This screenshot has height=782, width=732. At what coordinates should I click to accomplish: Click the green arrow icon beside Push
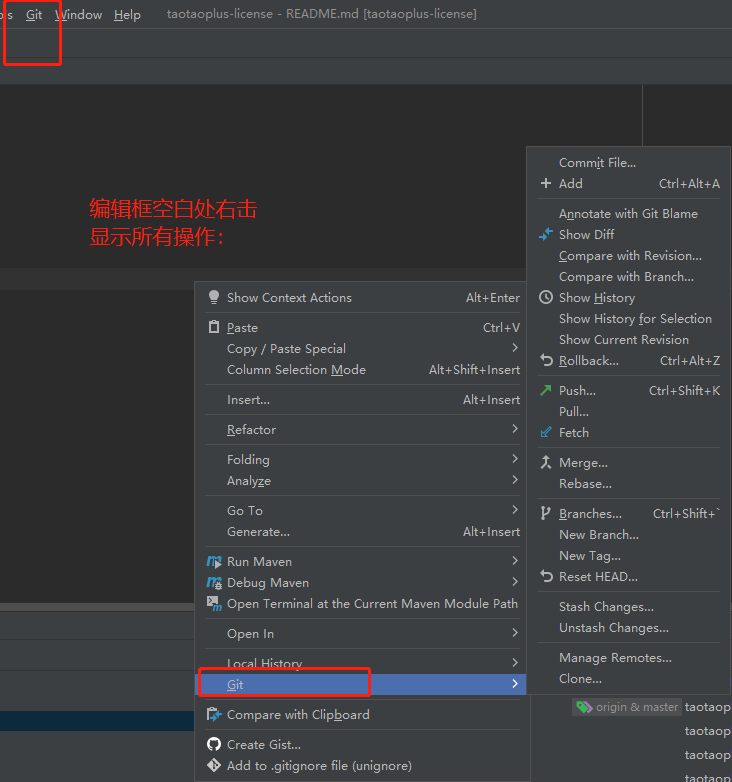coord(546,390)
